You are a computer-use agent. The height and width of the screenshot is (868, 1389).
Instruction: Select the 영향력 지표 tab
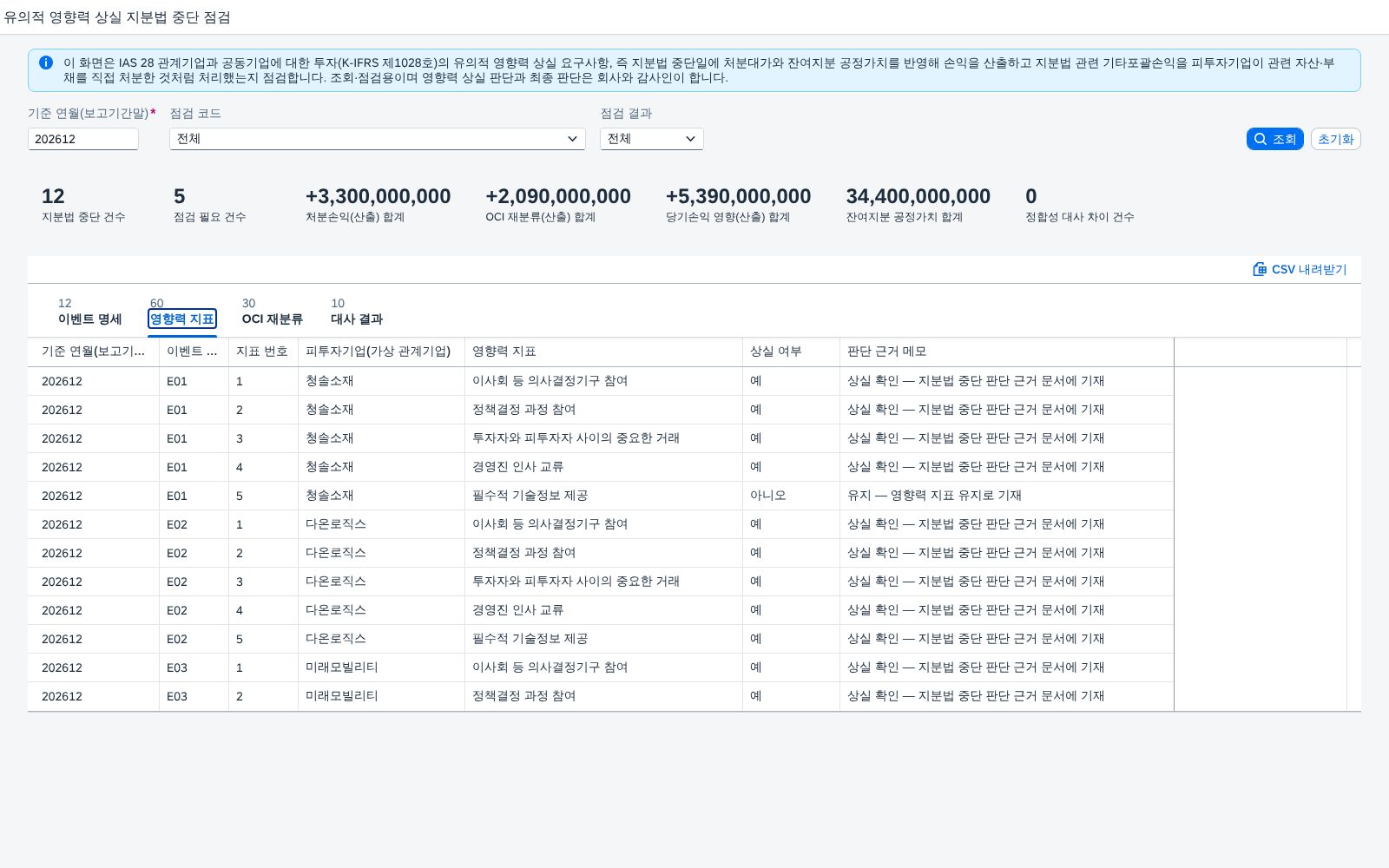pyautogui.click(x=182, y=319)
